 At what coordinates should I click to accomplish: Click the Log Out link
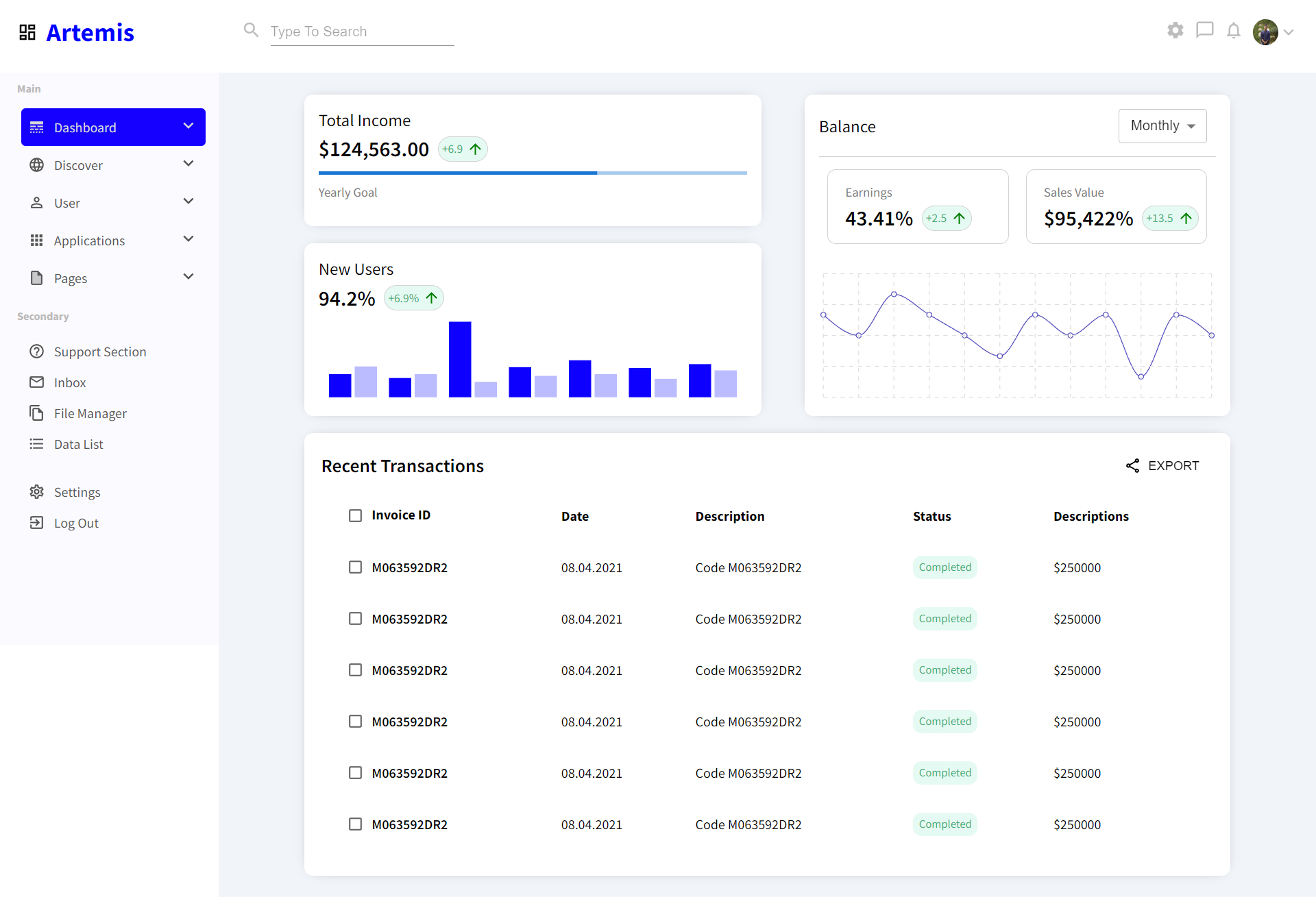coord(76,524)
